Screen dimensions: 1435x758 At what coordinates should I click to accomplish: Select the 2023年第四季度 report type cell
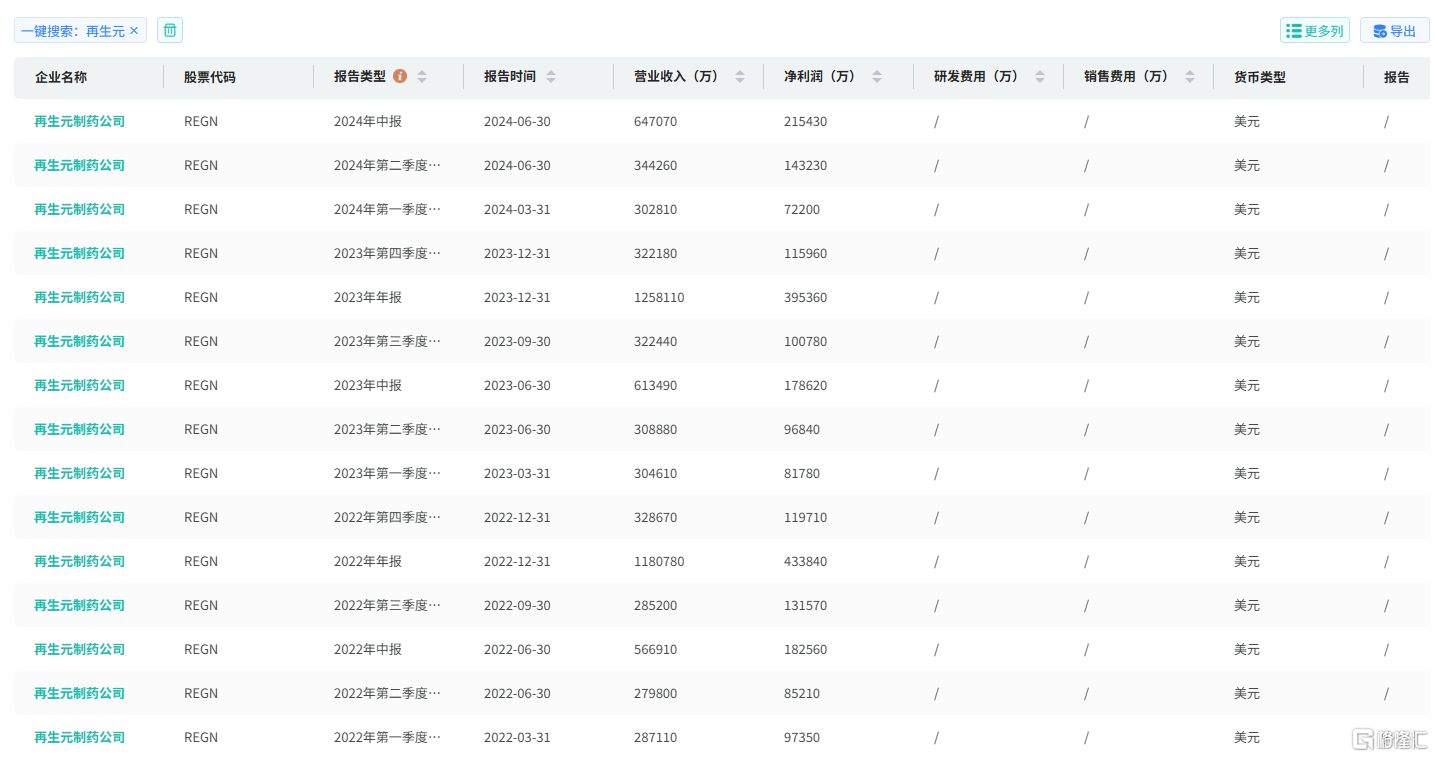point(387,253)
